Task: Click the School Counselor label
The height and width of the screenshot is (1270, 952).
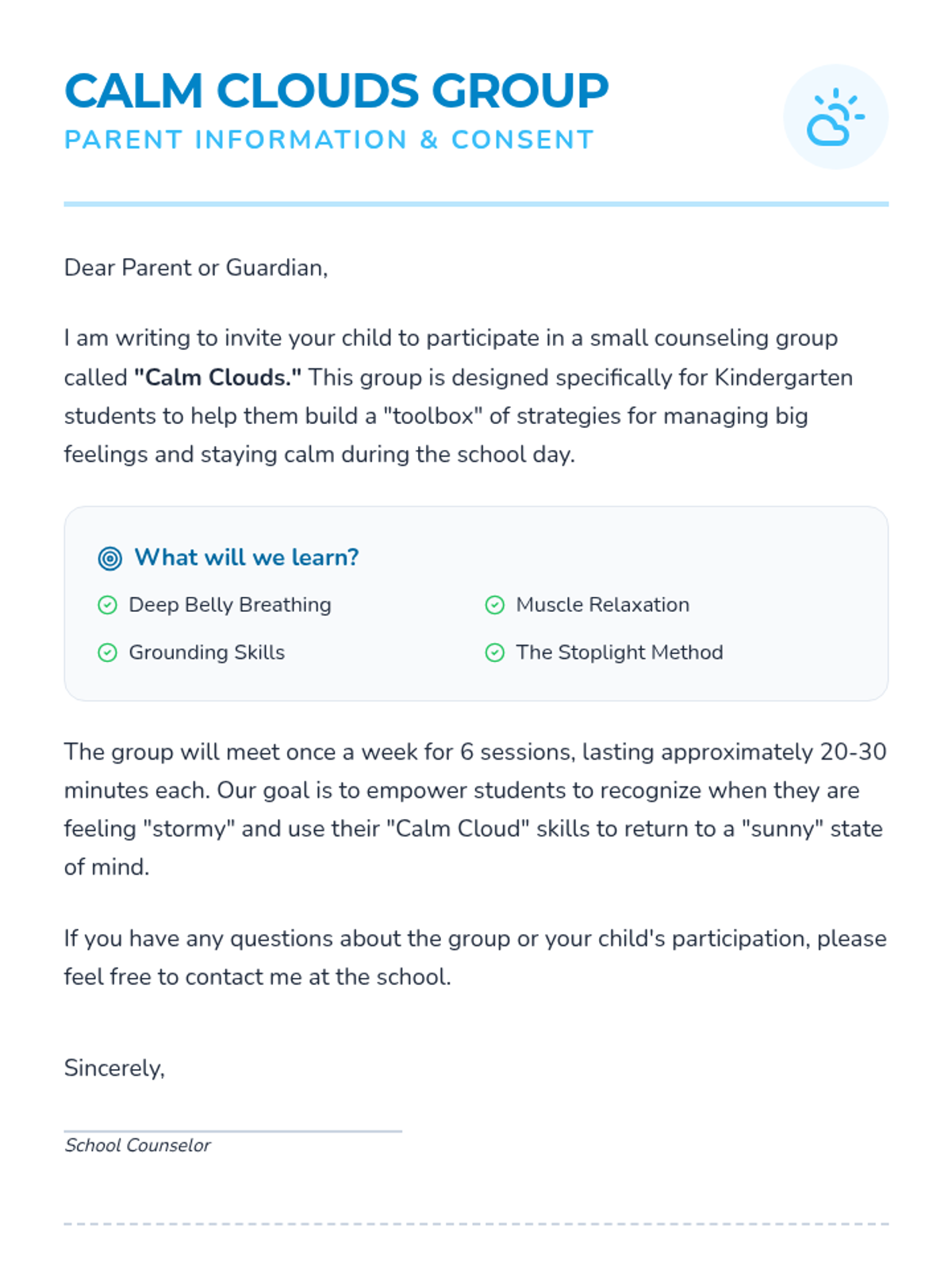Action: click(x=137, y=1145)
